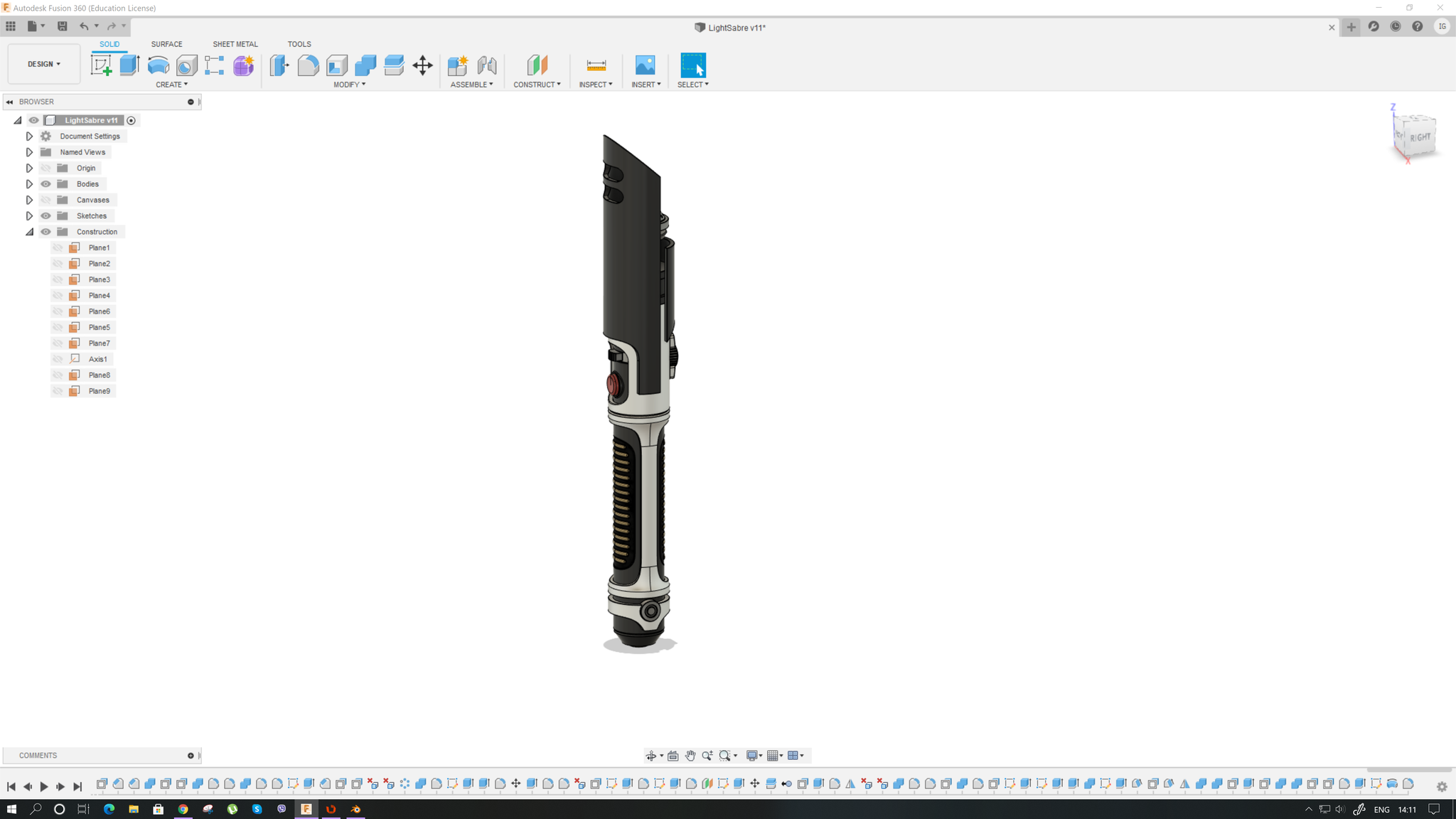Open Google Chrome from the taskbar

(183, 809)
